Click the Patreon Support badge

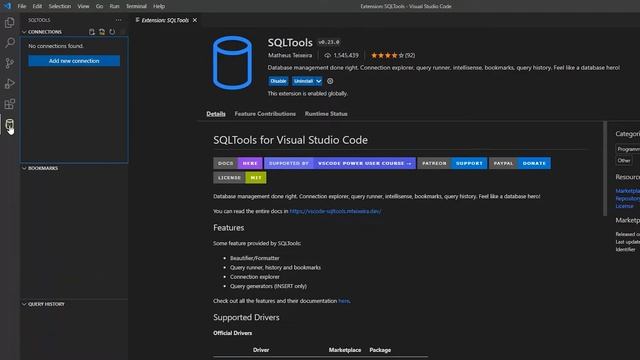(452, 163)
